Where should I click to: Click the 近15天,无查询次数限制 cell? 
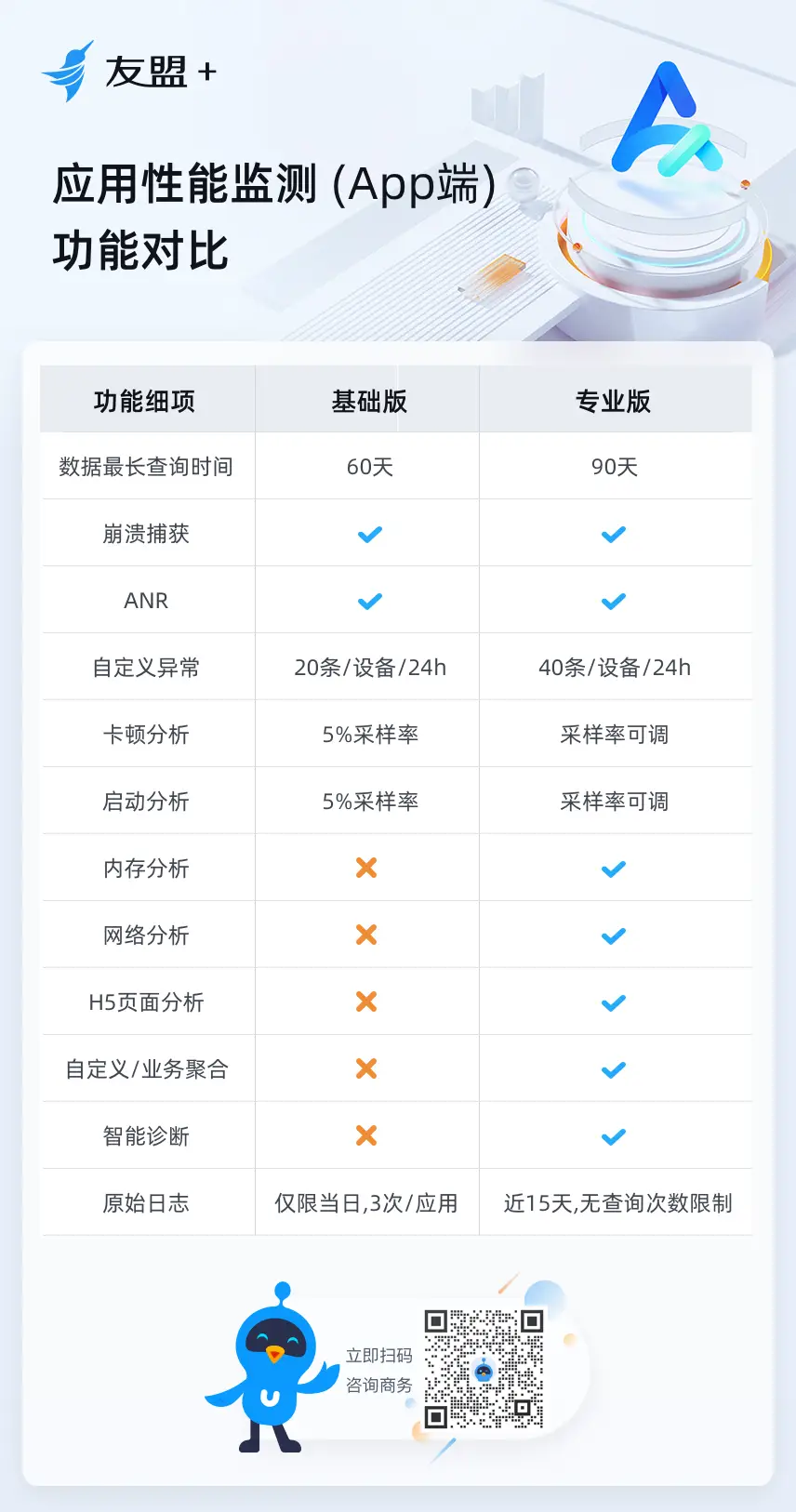point(618,1203)
